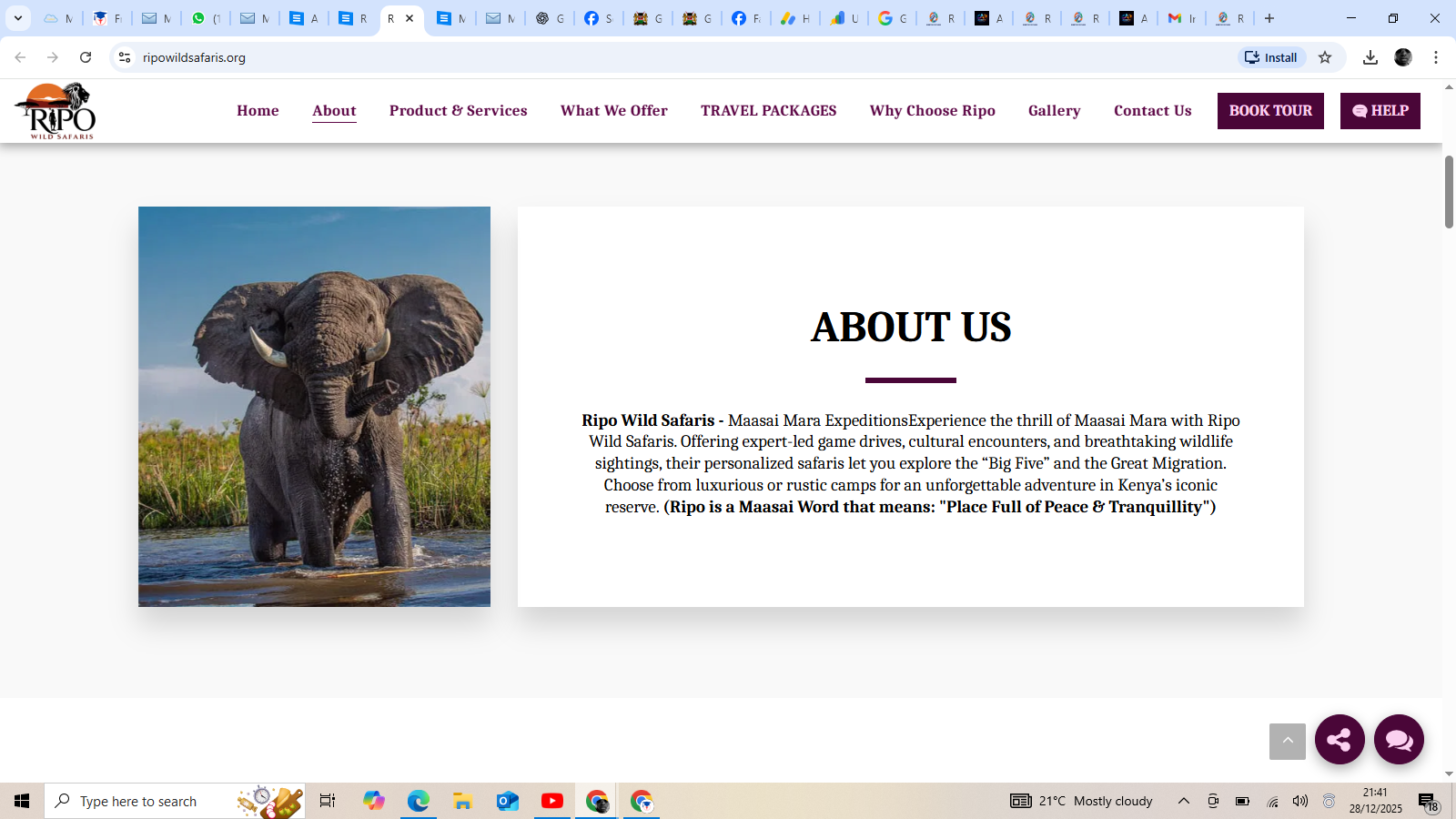Viewport: 1456px width, 819px height.
Task: Click the HELP button
Action: pos(1380,111)
